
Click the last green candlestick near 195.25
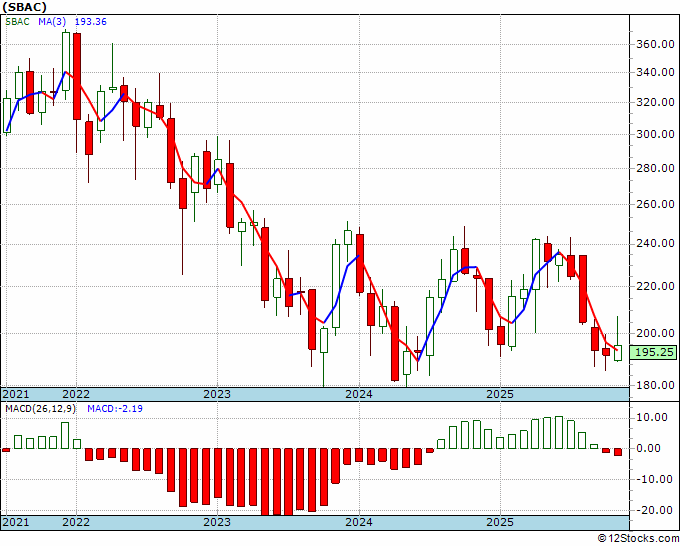pos(618,353)
